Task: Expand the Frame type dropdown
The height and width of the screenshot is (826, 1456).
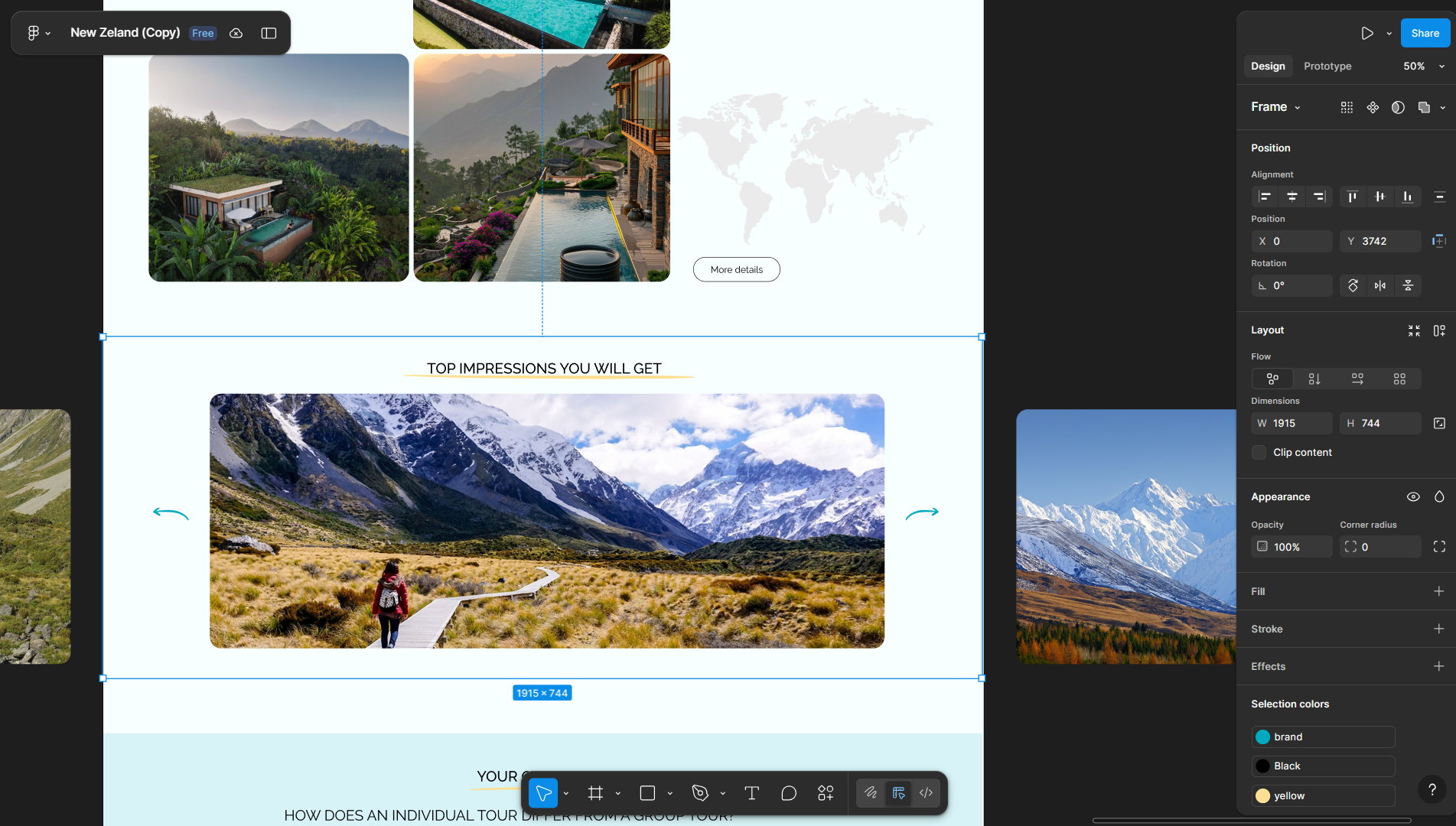Action: 1275,107
